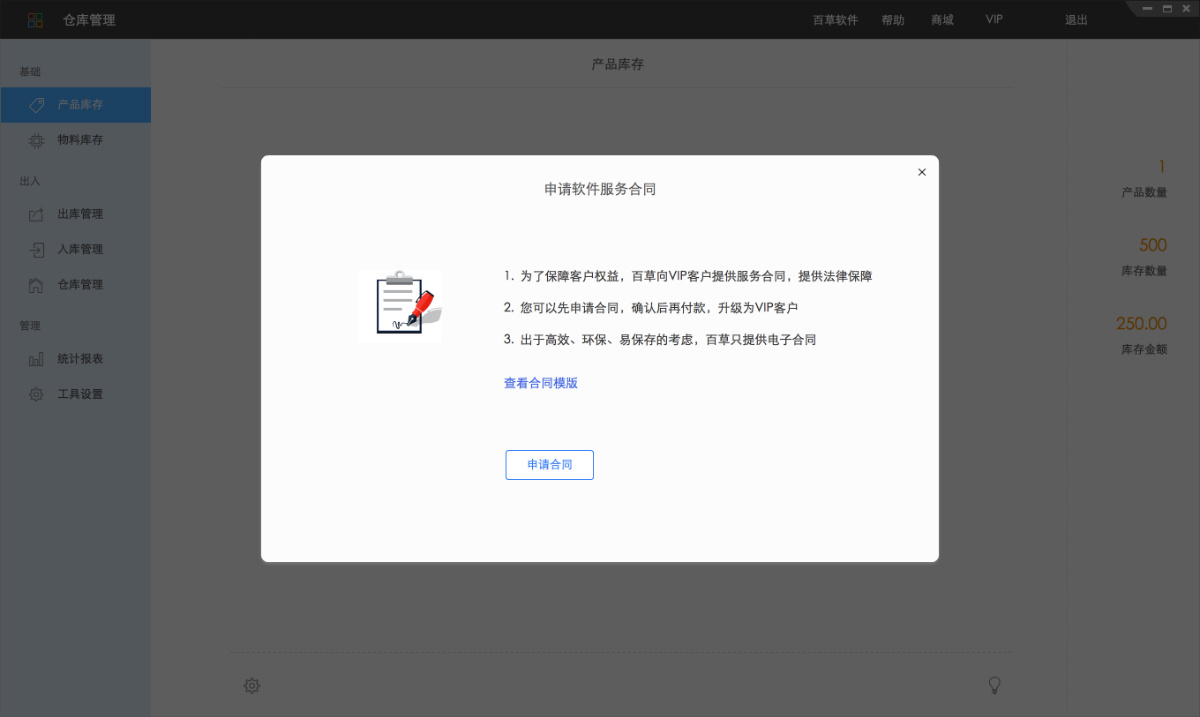Click the 出入 section header
1200x717 pixels.
30,181
